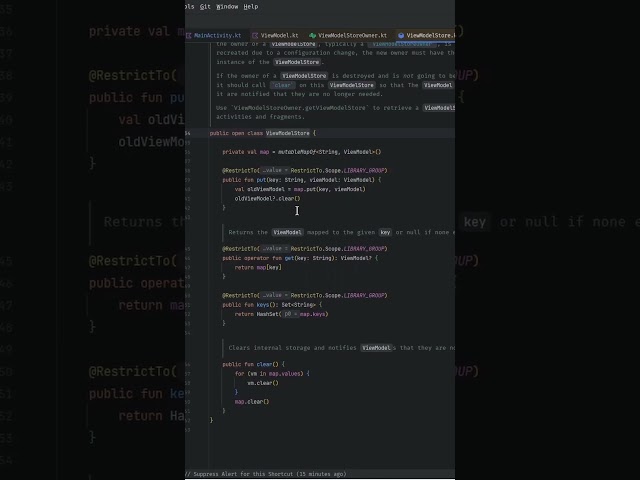Follow the 'clear' link in the doc comment
Screen dimensions: 640x480
282,85
